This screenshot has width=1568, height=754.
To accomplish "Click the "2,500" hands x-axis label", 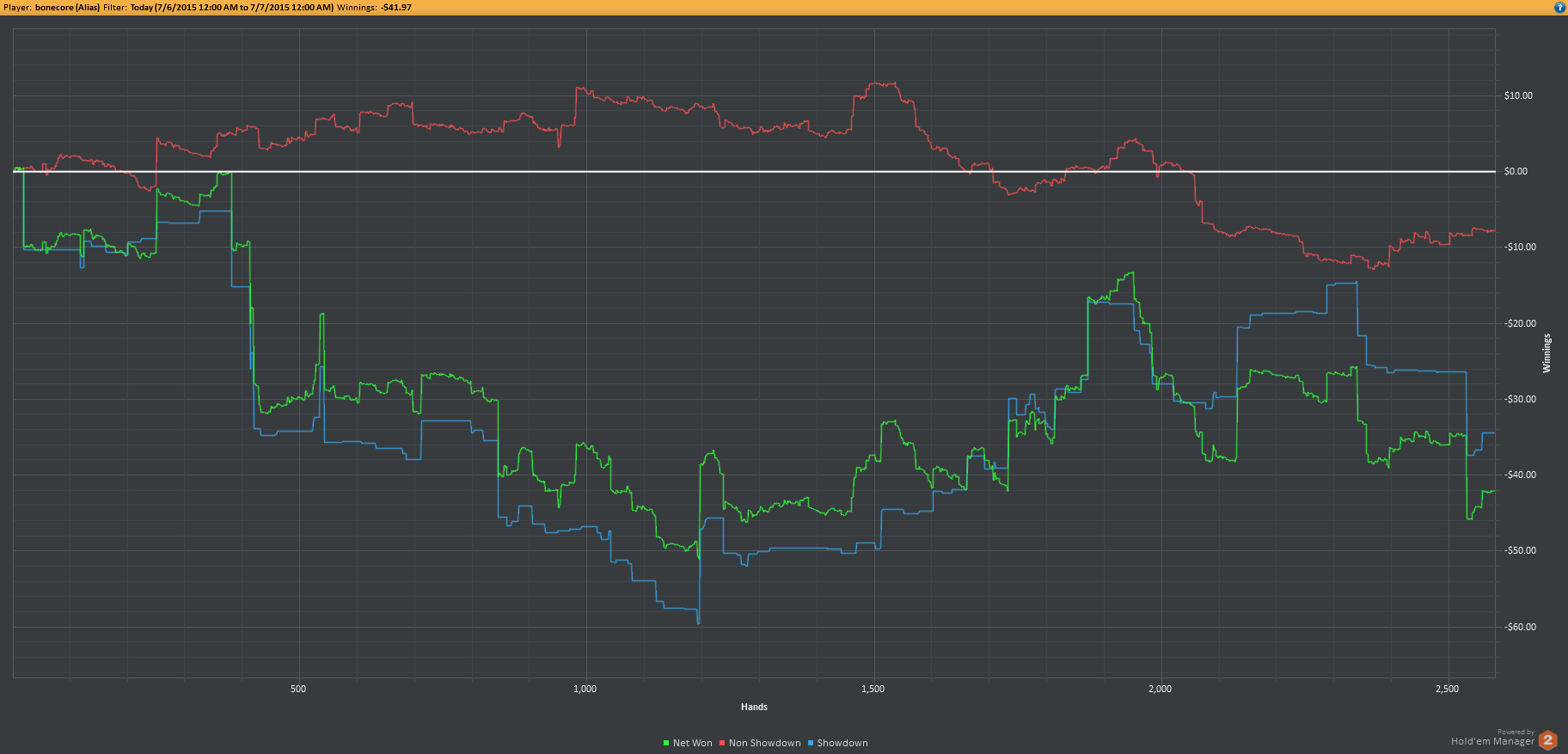I will (1447, 689).
